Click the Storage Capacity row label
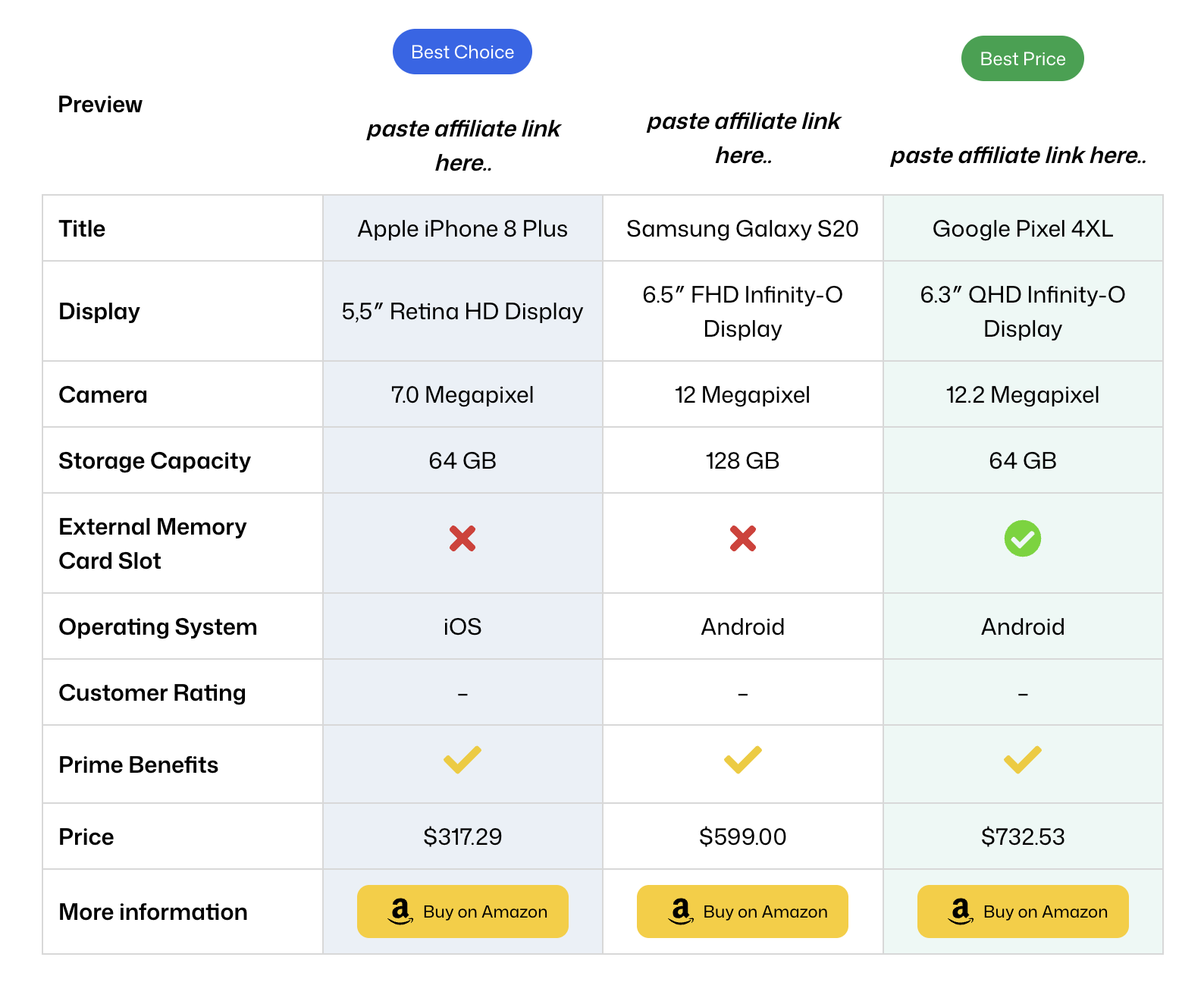The width and height of the screenshot is (1204, 1001). click(x=155, y=461)
